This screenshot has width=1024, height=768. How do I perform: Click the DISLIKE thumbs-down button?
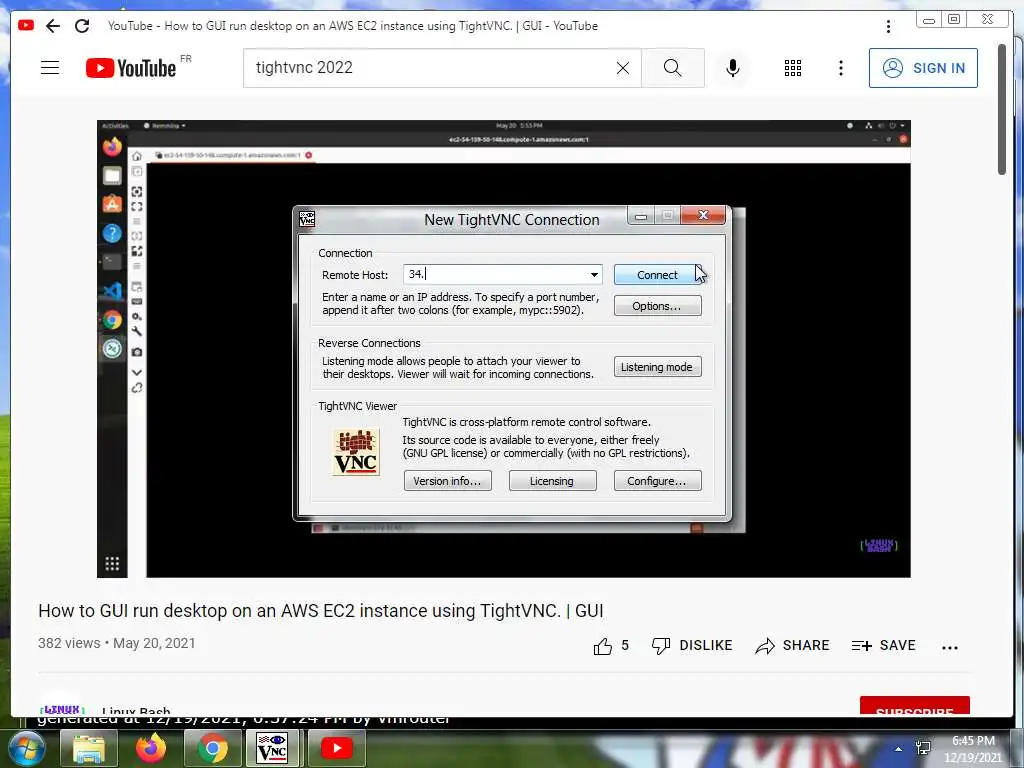click(692, 646)
